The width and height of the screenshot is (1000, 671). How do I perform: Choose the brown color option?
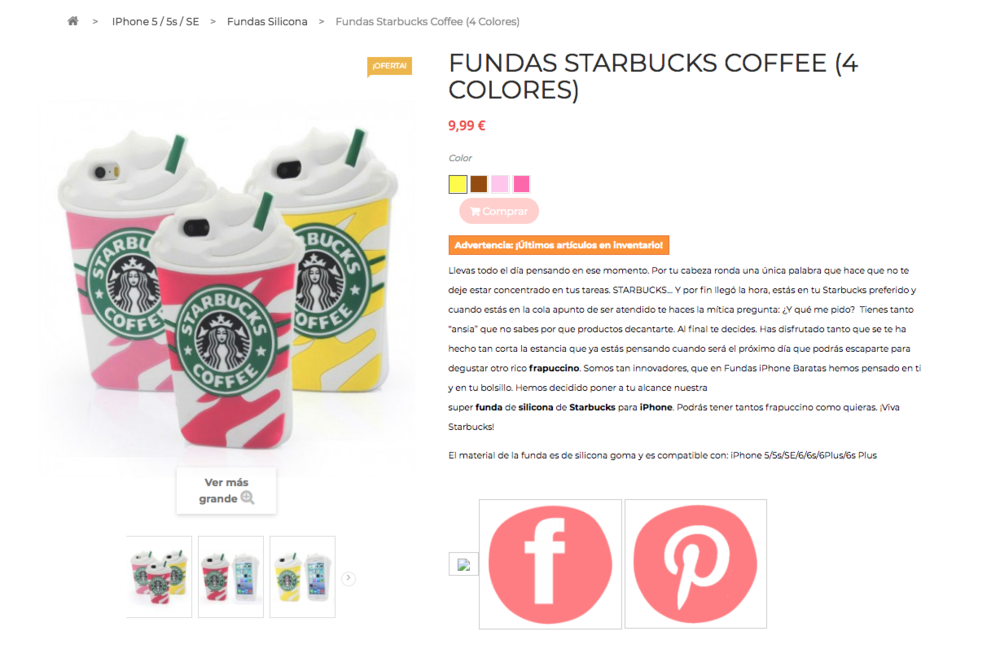(479, 184)
